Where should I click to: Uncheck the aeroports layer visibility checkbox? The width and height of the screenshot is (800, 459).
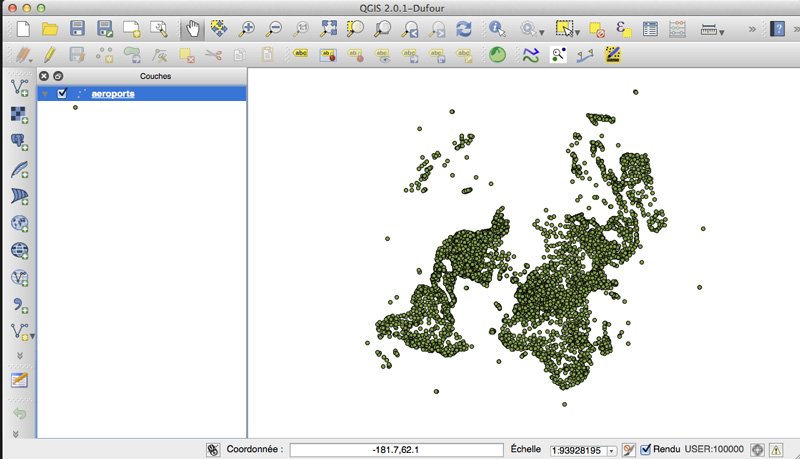coord(63,94)
